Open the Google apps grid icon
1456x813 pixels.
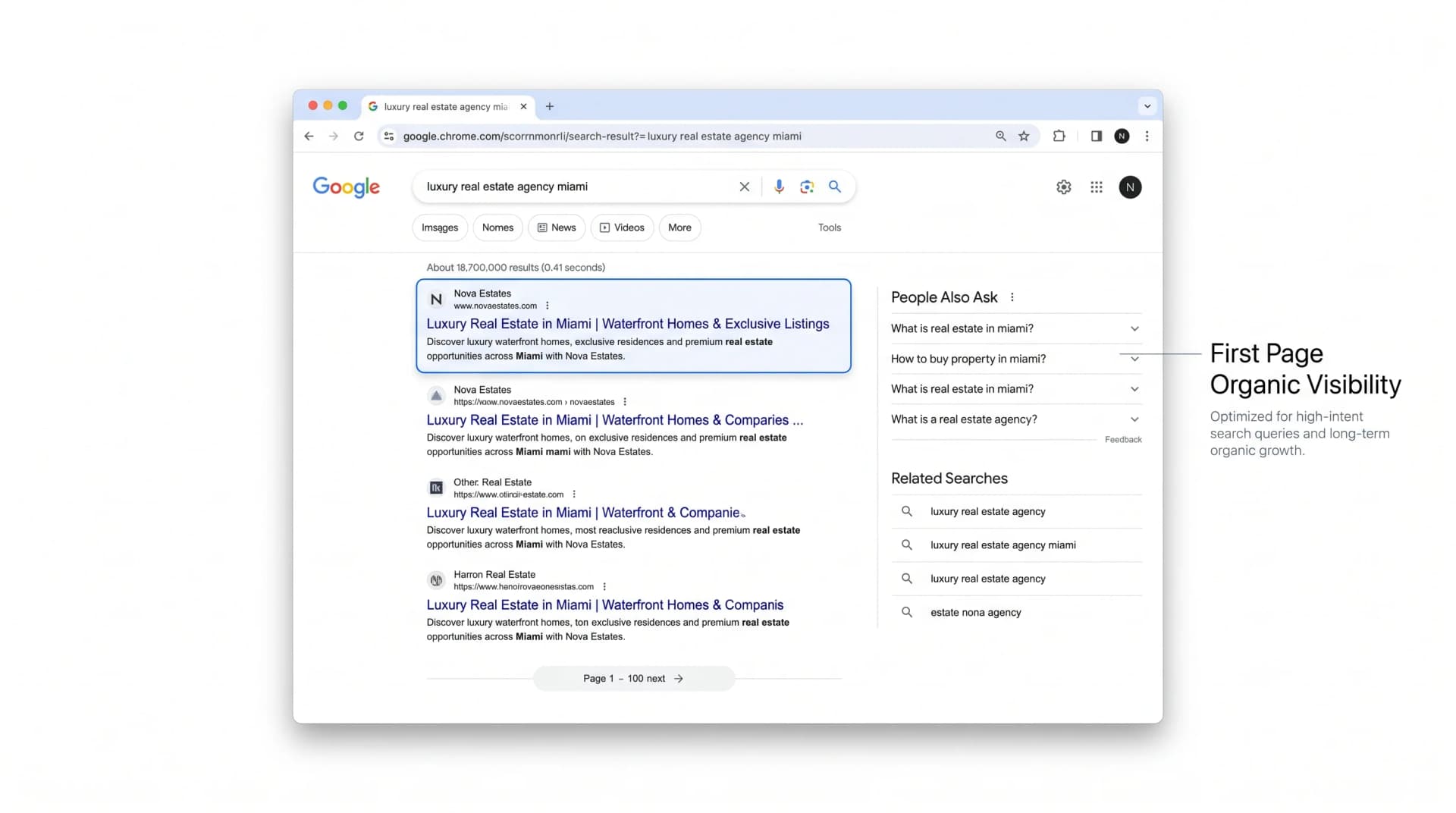tap(1097, 187)
